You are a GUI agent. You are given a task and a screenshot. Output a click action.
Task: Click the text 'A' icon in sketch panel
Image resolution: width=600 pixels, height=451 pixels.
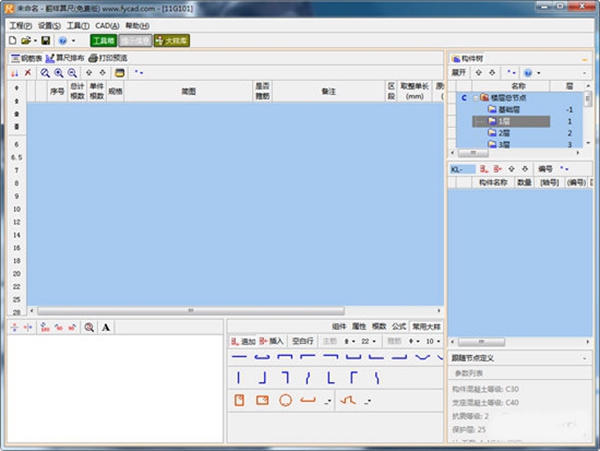click(x=106, y=327)
